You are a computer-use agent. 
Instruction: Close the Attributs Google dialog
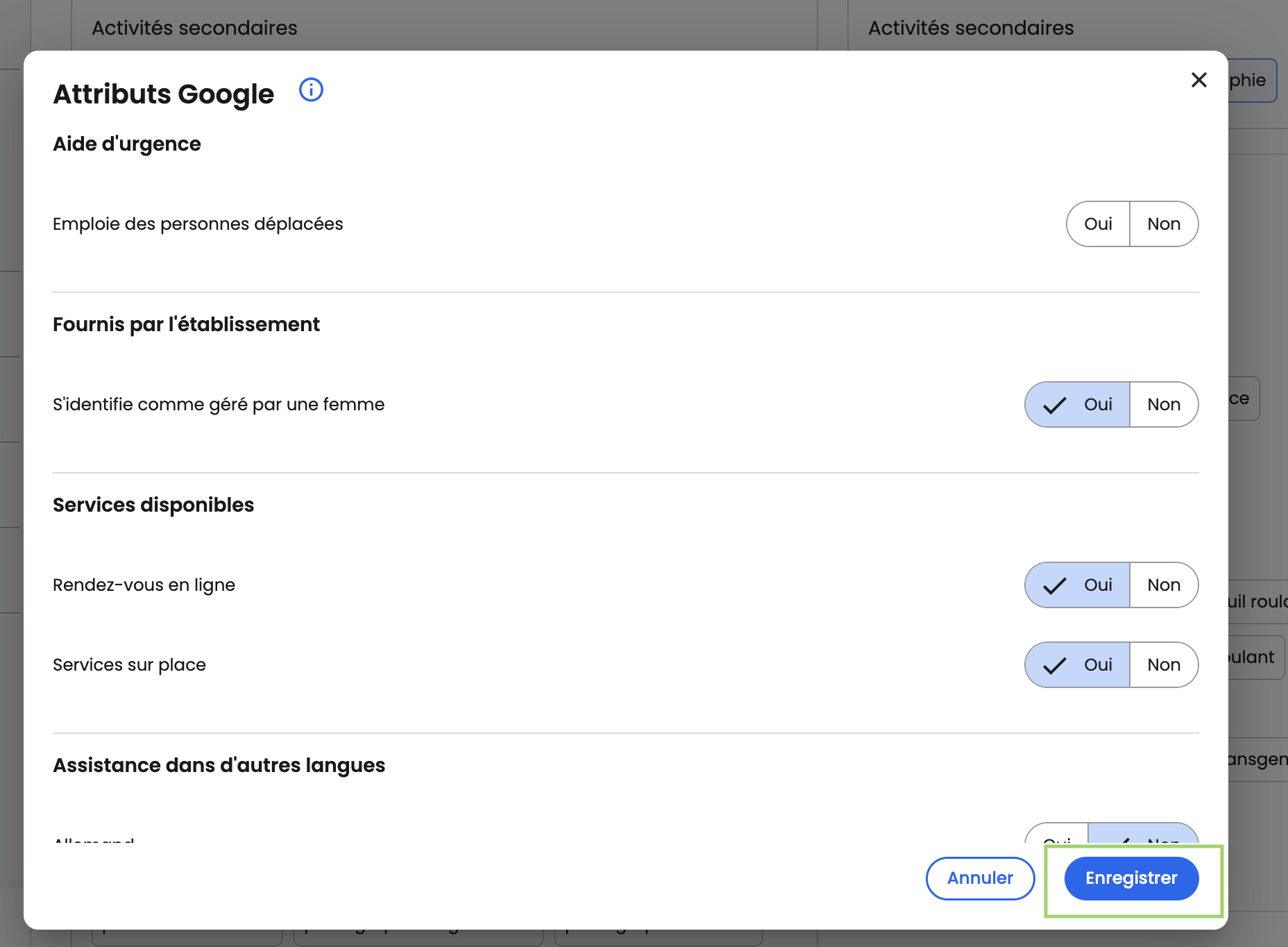tap(1198, 80)
